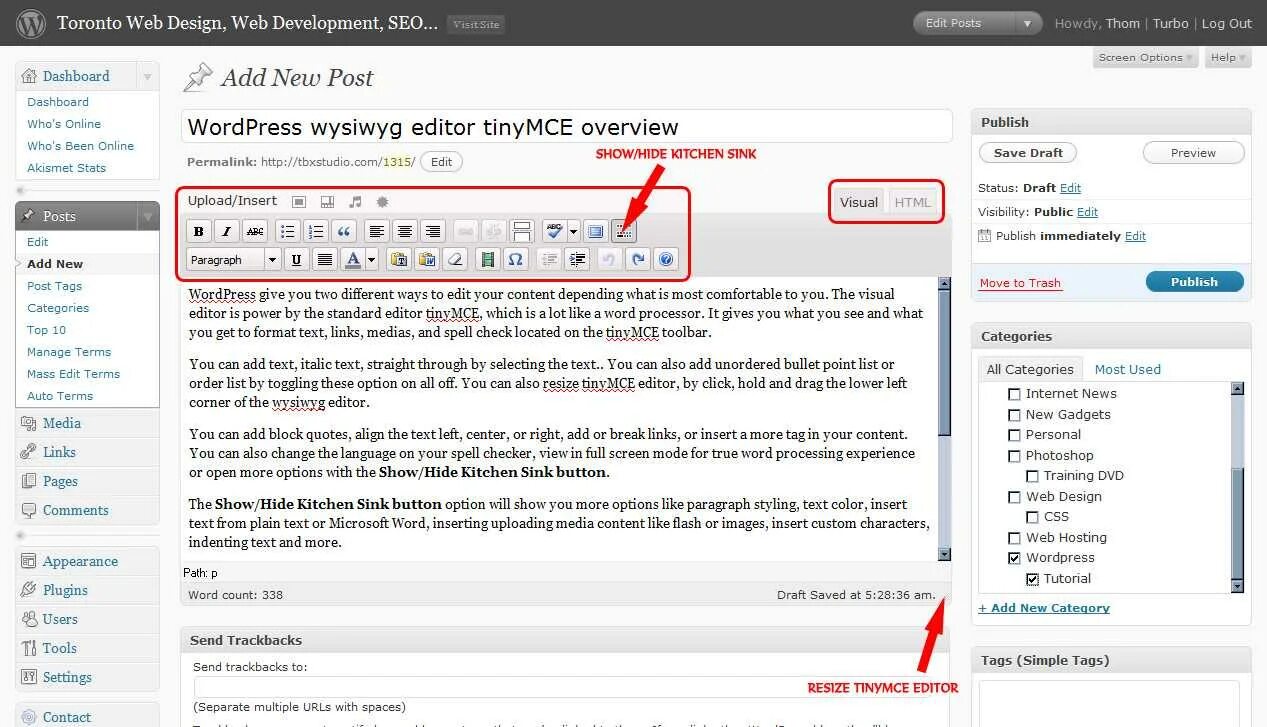Click Show/Hide Kitchen Sink icon
Image resolution: width=1267 pixels, height=727 pixels.
click(624, 231)
